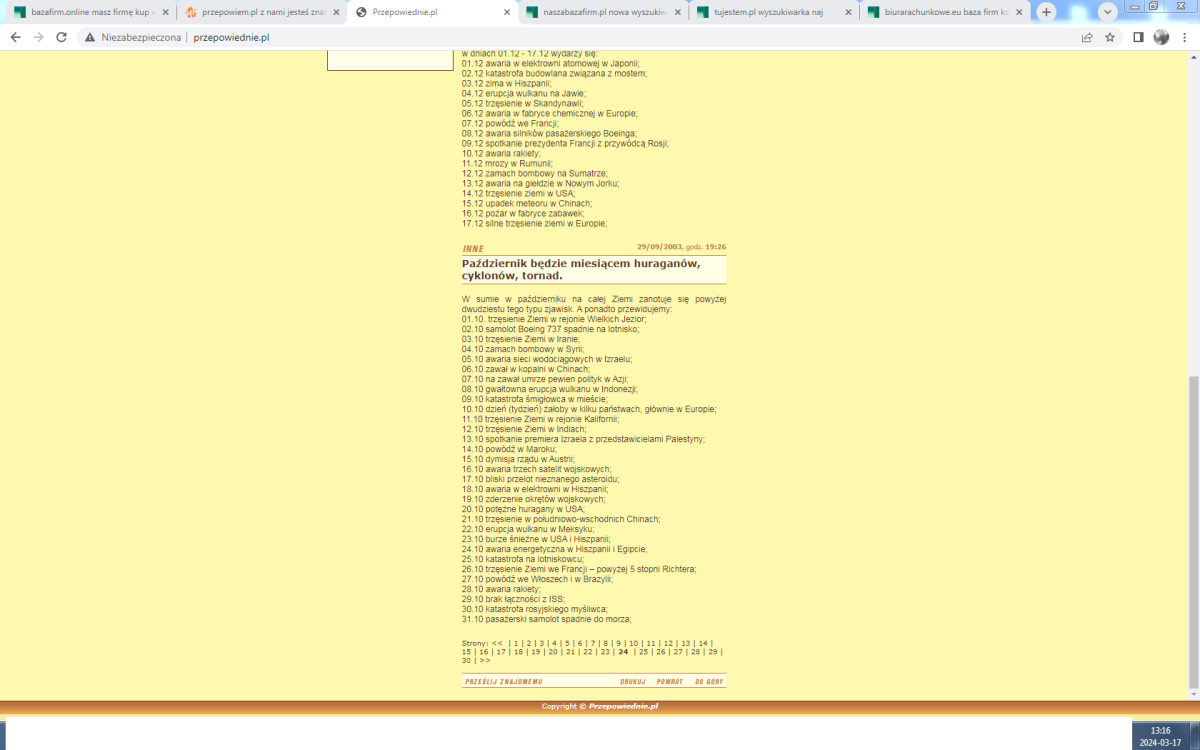The image size is (1200, 750).
Task: Click the Niezabezpieczona security warning icon
Action: pyautogui.click(x=90, y=37)
